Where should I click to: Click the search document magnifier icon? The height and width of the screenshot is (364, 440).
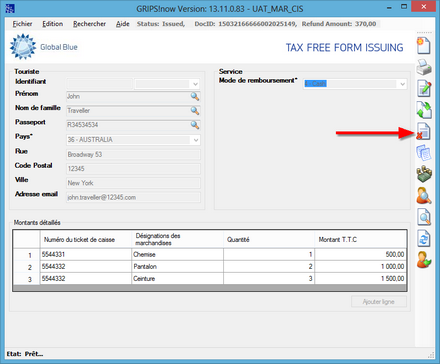pyautogui.click(x=424, y=217)
